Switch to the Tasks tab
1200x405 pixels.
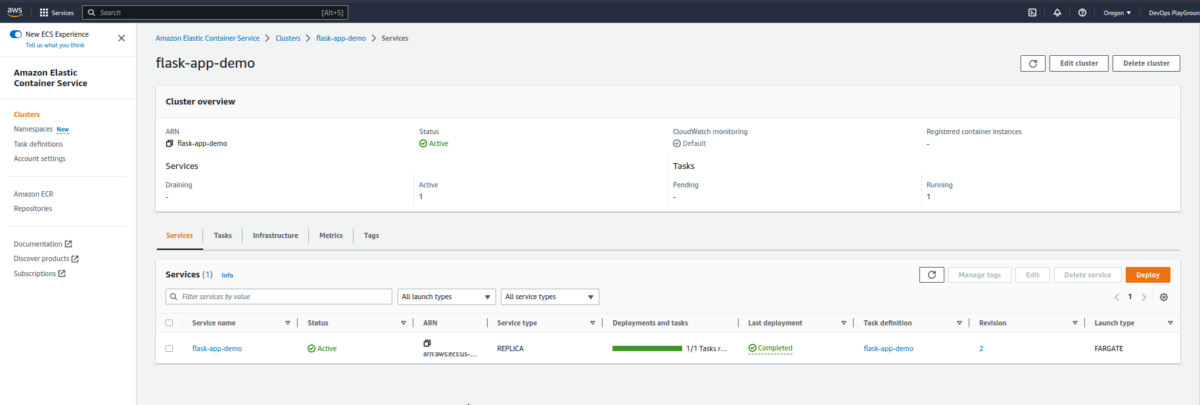pyautogui.click(x=223, y=236)
